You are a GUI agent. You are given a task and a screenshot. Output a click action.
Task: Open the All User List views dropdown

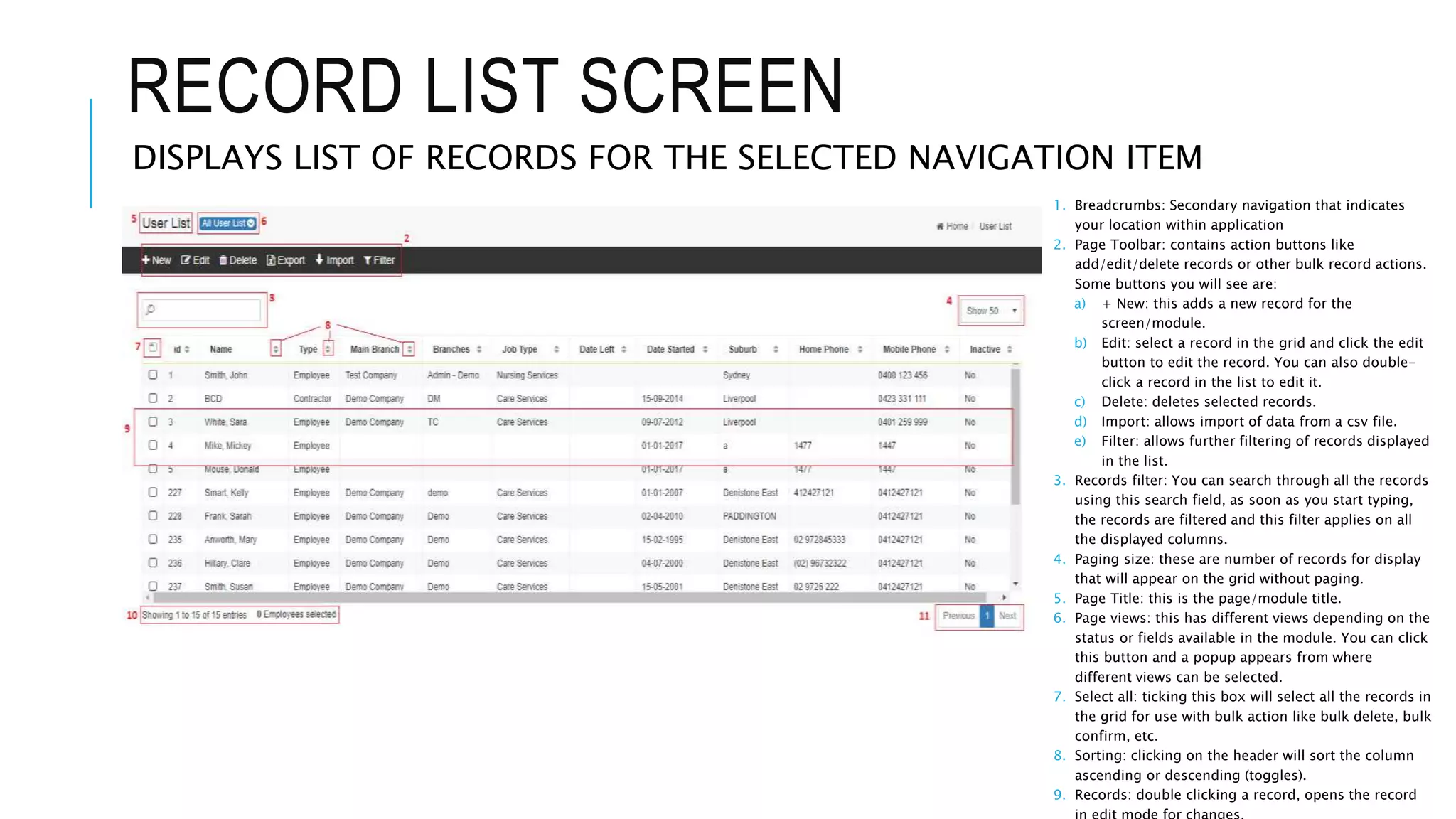[x=227, y=223]
